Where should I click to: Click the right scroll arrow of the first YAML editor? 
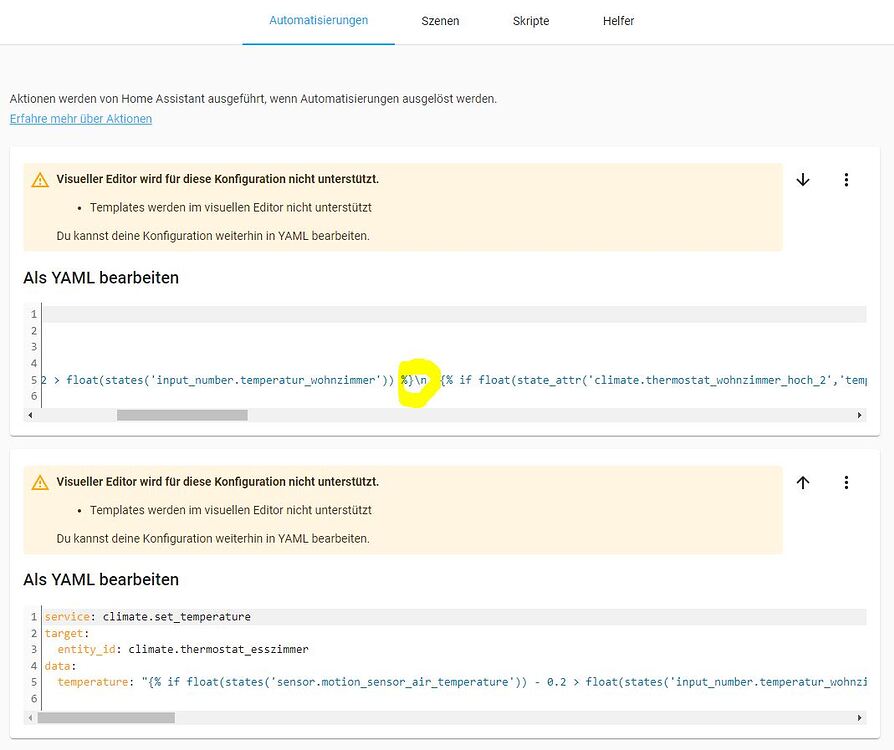pos(860,415)
